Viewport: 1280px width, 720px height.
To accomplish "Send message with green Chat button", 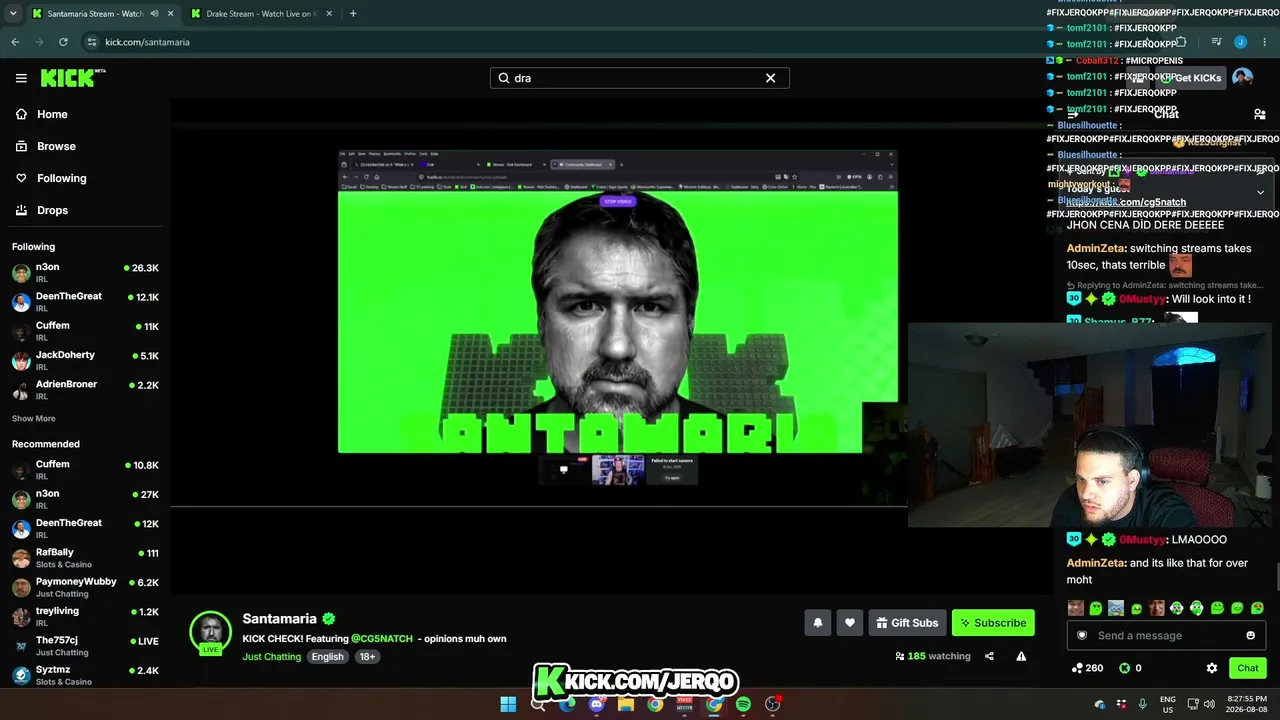I will click(1248, 668).
